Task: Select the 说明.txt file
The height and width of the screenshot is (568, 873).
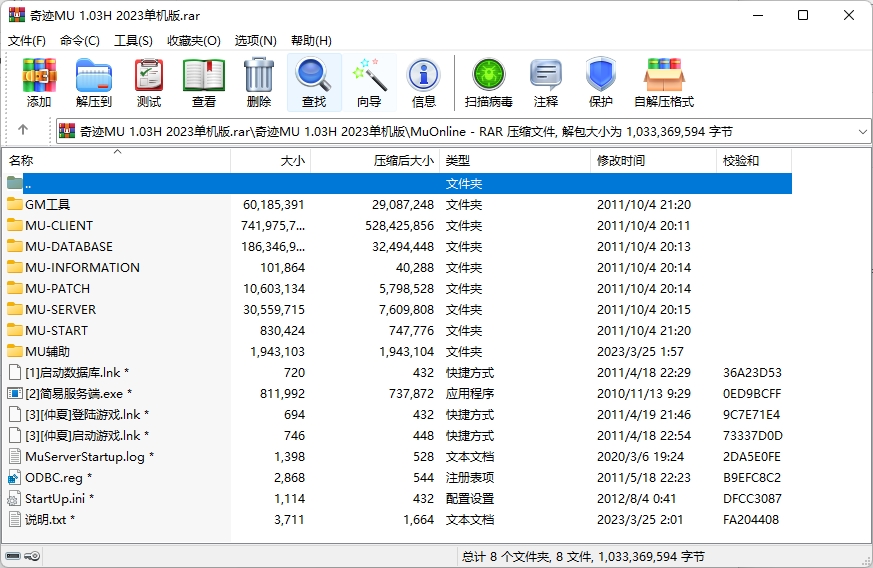Action: [x=46, y=520]
